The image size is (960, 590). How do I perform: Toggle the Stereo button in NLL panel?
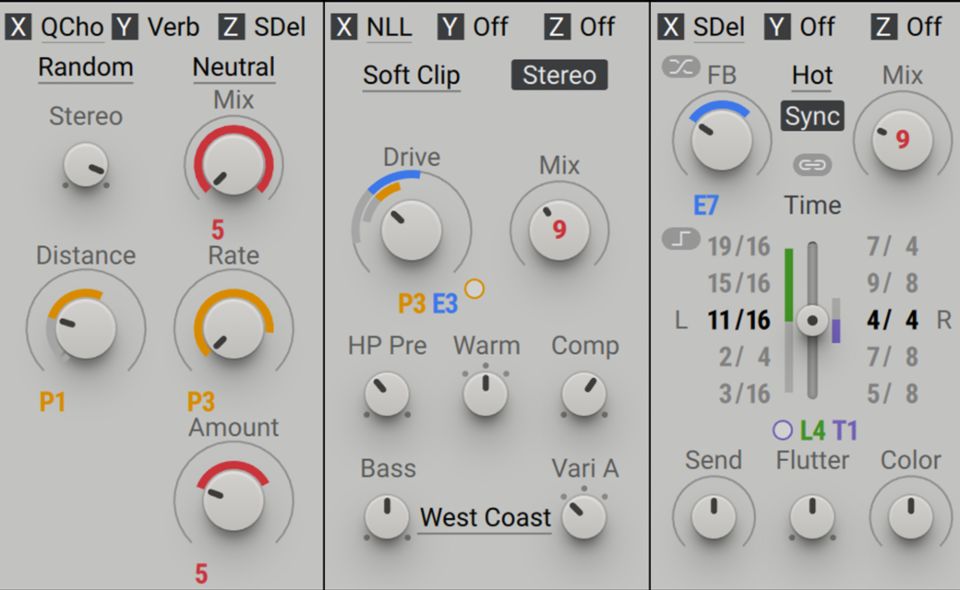559,75
